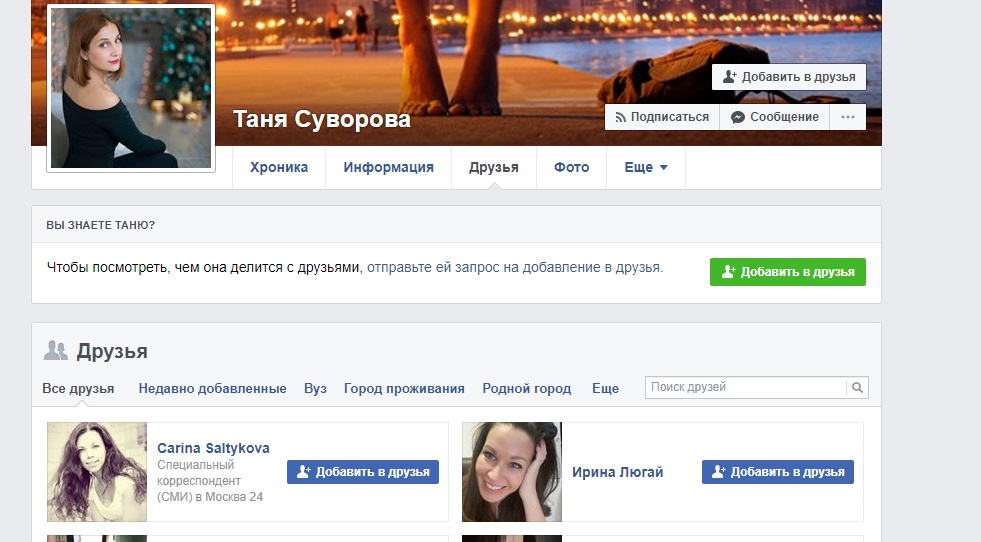Add Carina Saltykova as a friend
The image size is (981, 542).
coord(363,472)
